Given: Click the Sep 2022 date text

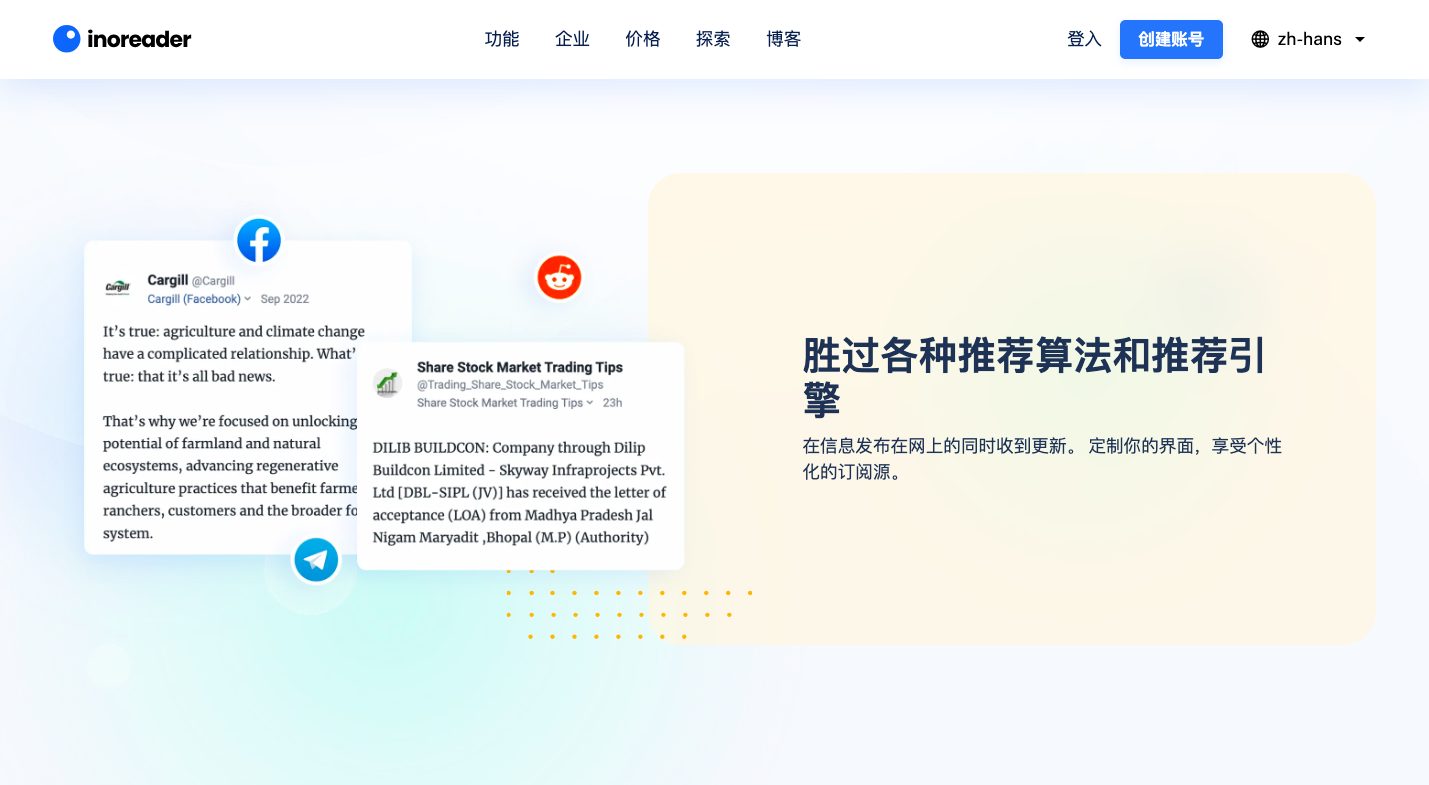Looking at the screenshot, I should coord(285,299).
